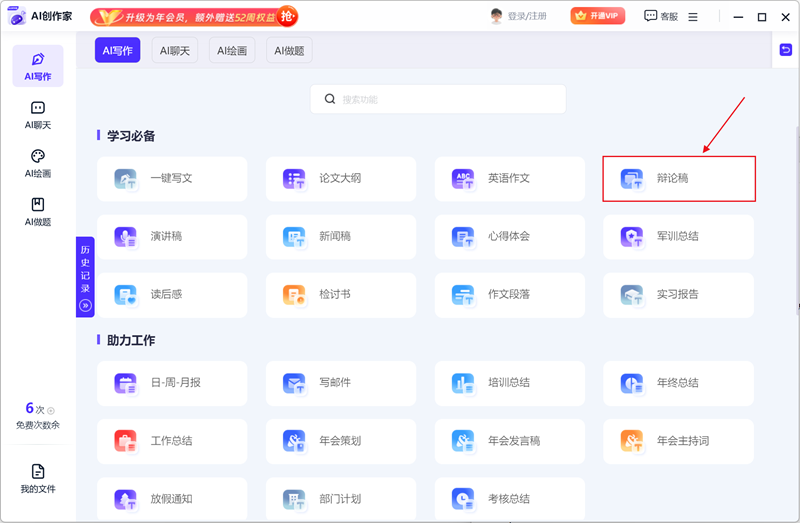
Task: Switch to the AI做题 top tab
Action: tap(289, 50)
